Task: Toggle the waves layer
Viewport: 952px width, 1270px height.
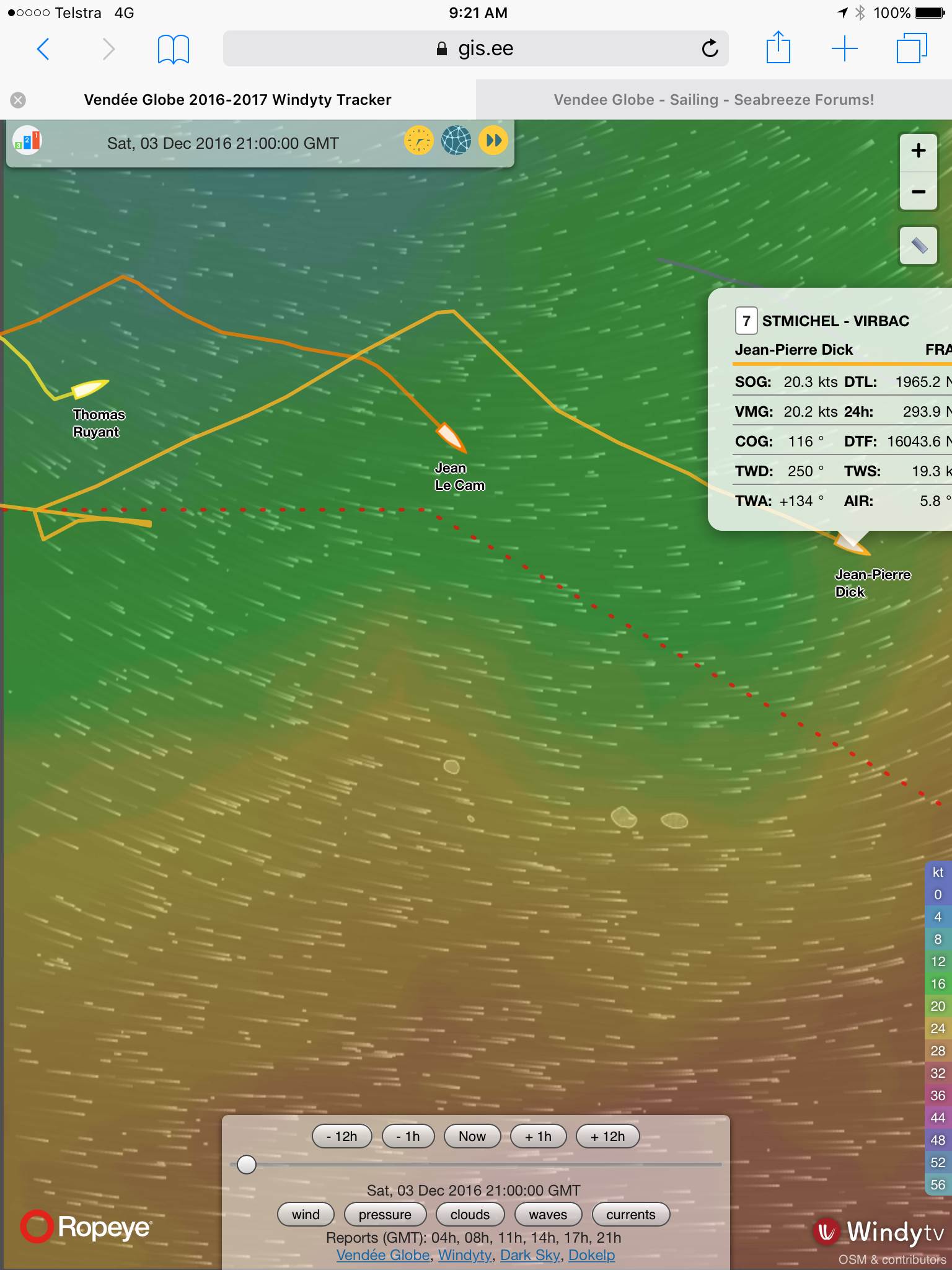Action: pos(548,1214)
